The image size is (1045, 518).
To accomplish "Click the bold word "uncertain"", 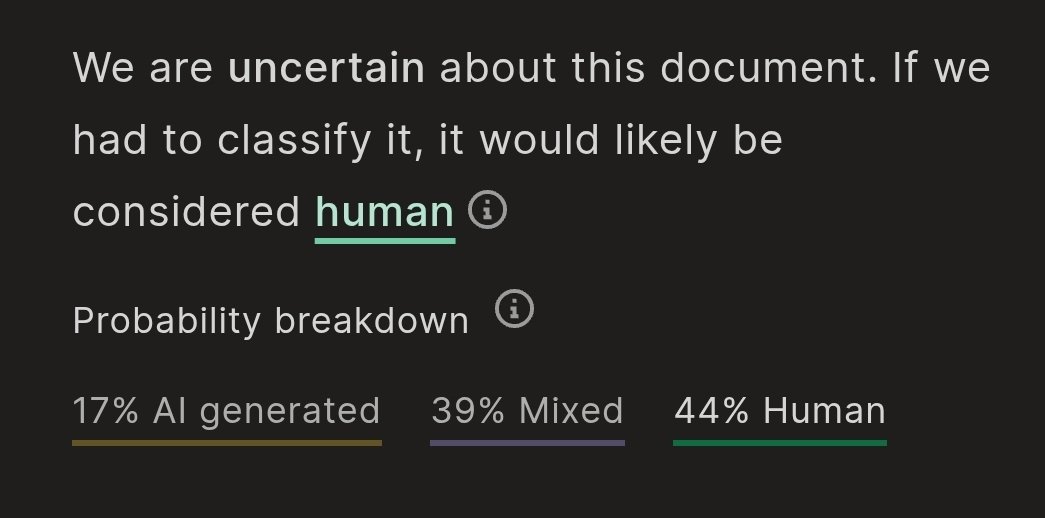I will tap(326, 70).
